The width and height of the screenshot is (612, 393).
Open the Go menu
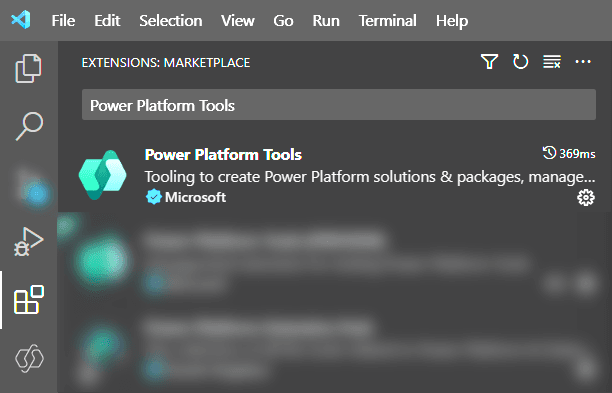[x=283, y=21]
